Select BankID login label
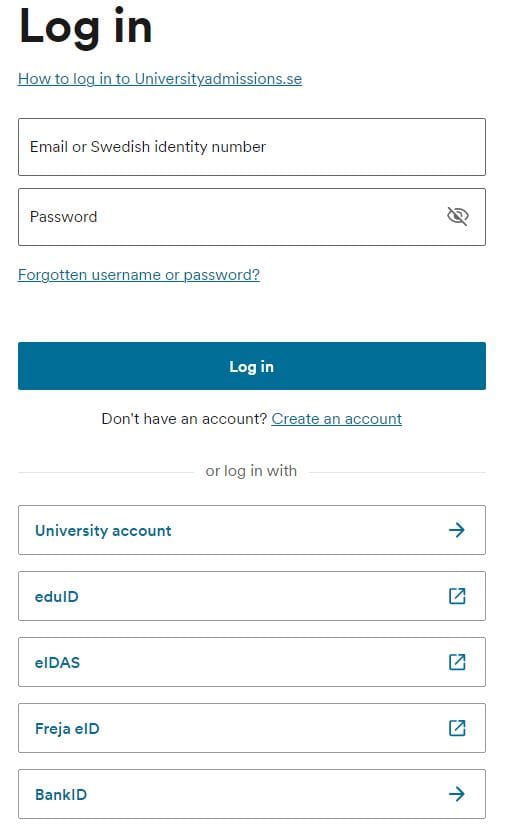The height and width of the screenshot is (831, 505). coord(61,794)
